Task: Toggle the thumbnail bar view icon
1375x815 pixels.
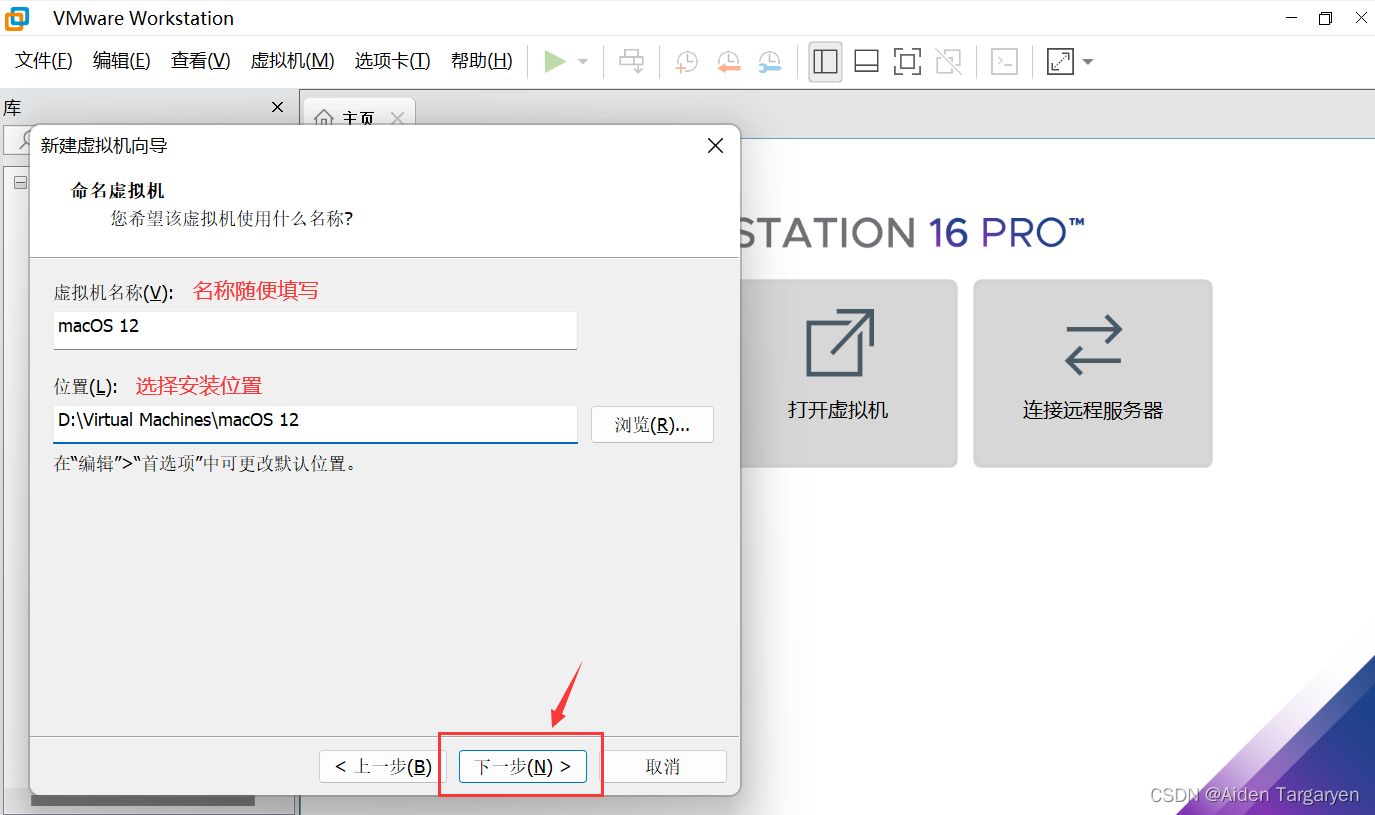Action: [x=866, y=62]
